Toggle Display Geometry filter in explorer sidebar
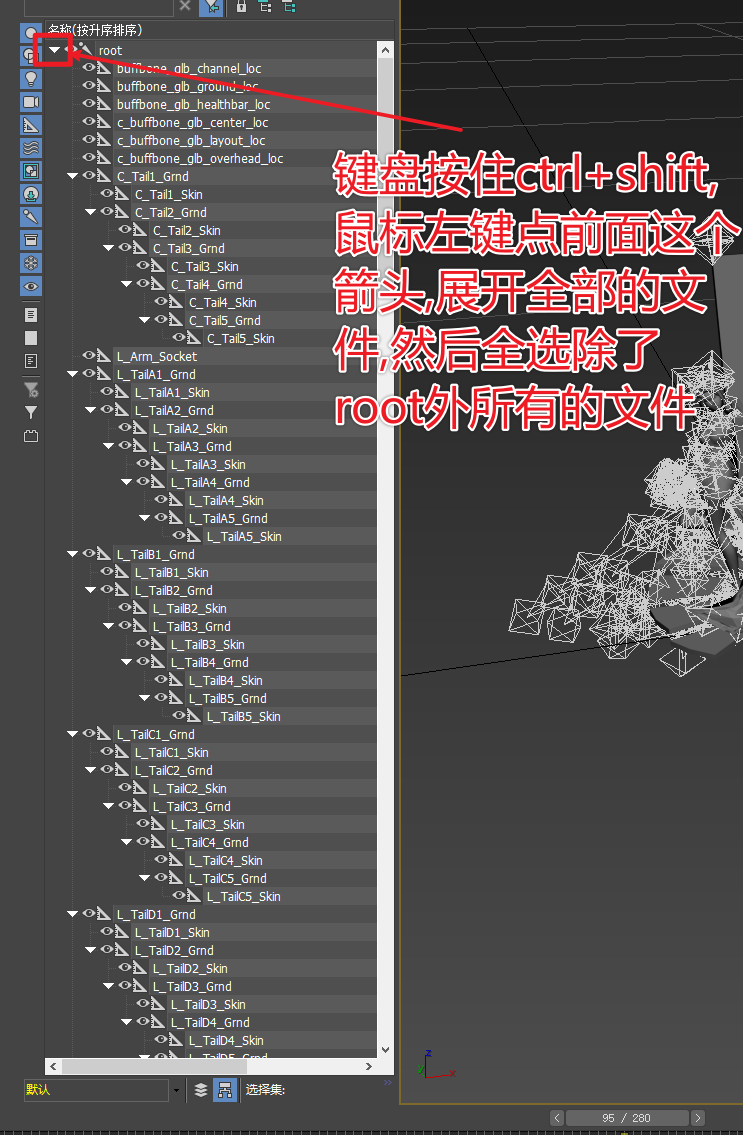This screenshot has height=1135, width=743. pyautogui.click(x=30, y=33)
